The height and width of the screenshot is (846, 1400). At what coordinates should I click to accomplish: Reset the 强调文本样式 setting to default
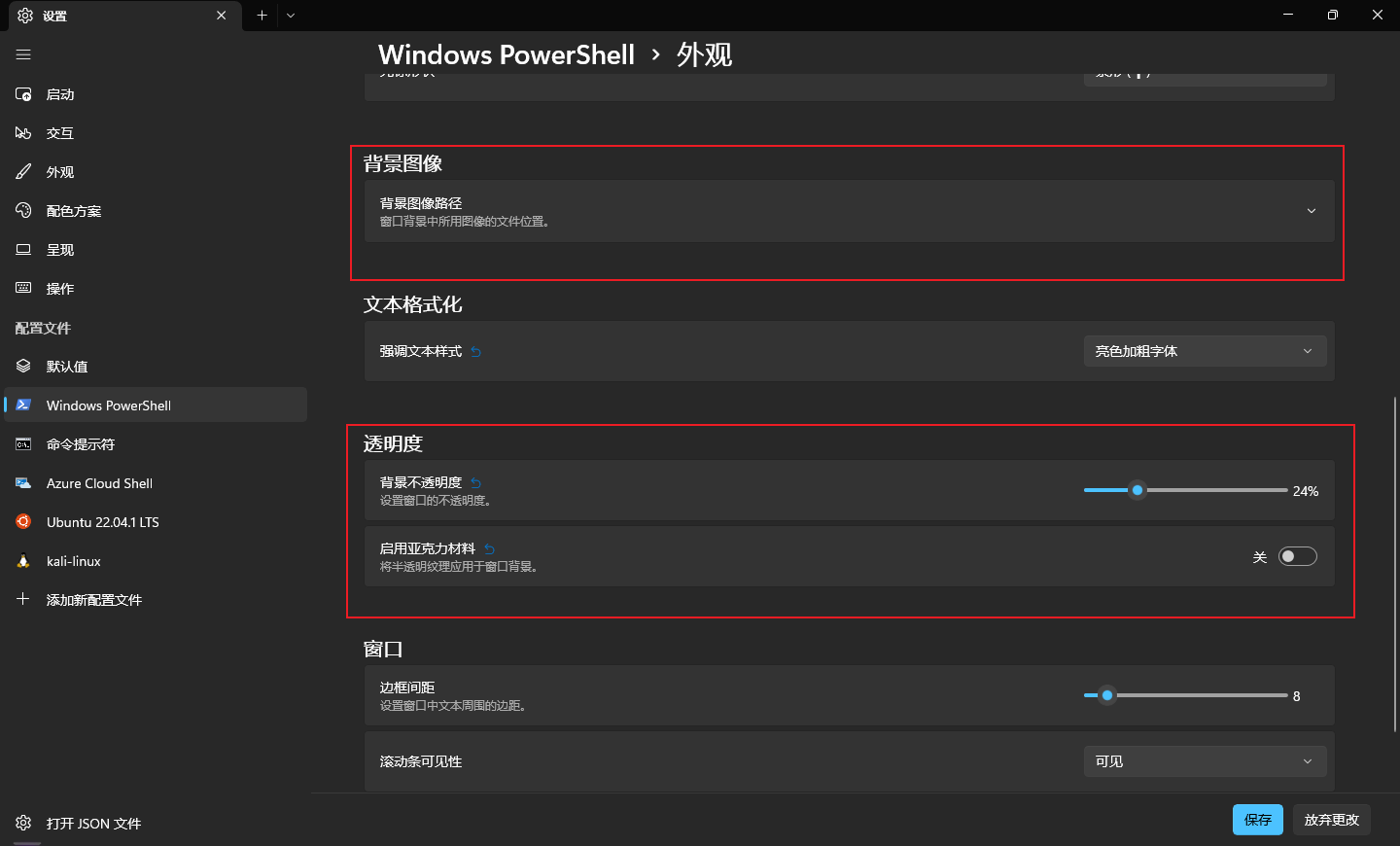tap(475, 352)
